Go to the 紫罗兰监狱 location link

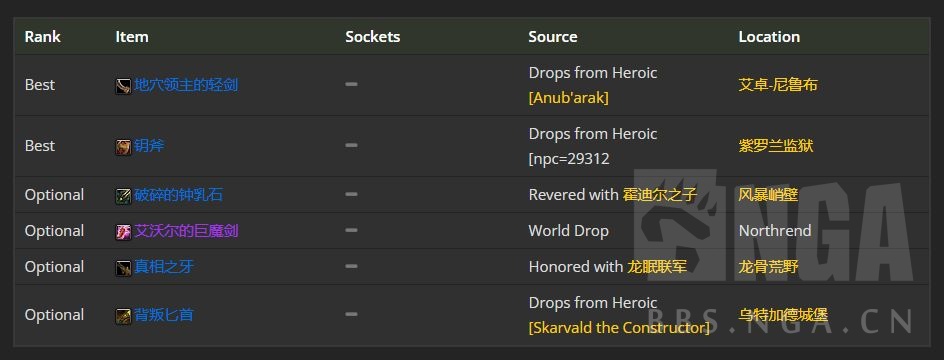pyautogui.click(x=776, y=146)
